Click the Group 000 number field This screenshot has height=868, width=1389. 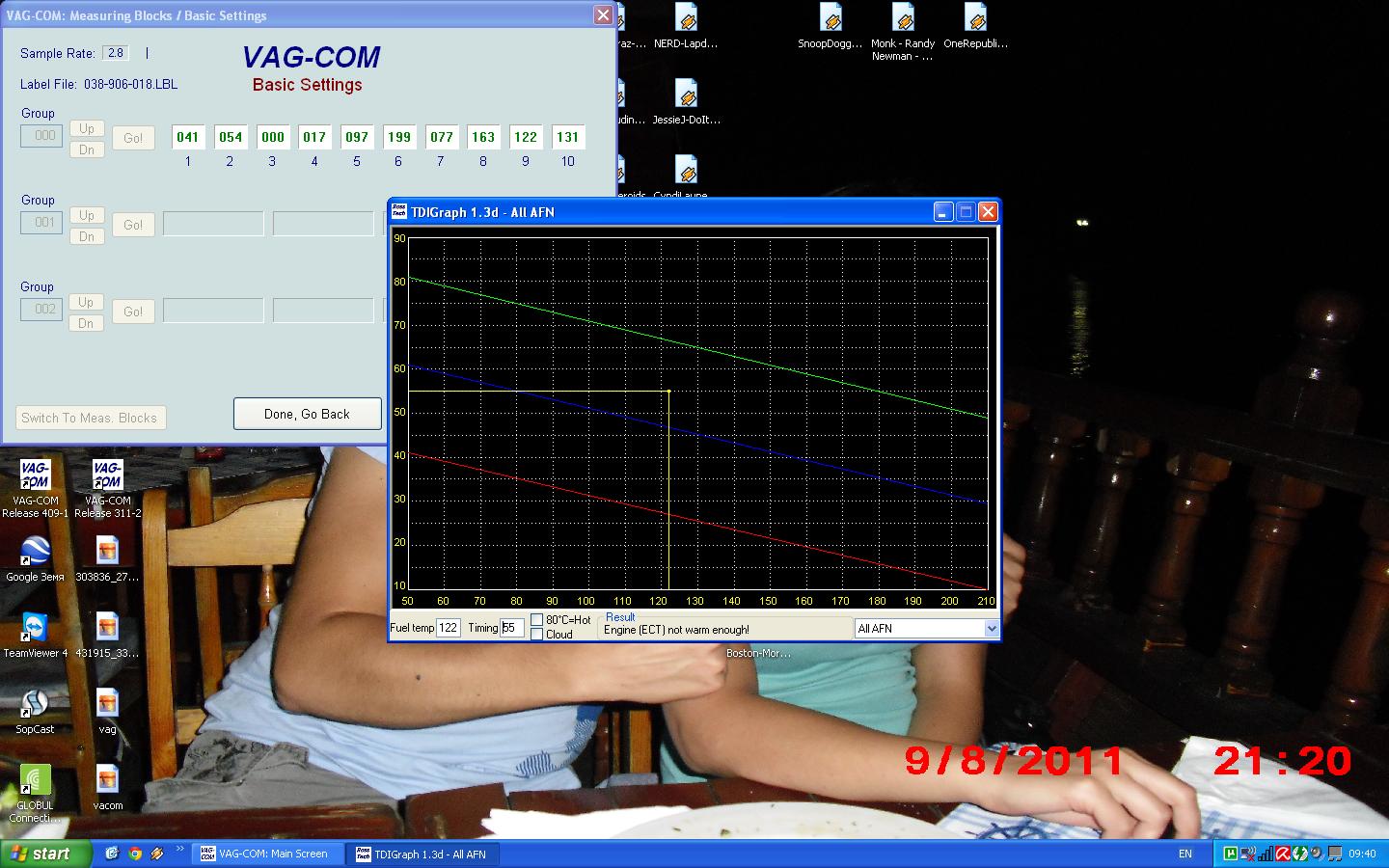pos(42,136)
